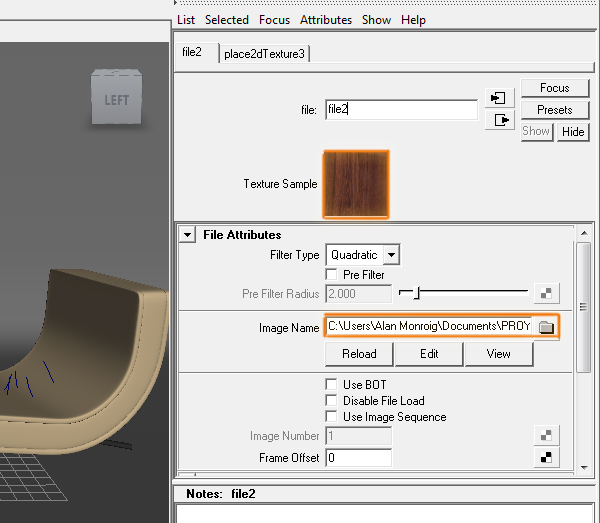Image resolution: width=600 pixels, height=523 pixels.
Task: Click the map button next to Image Number
Action: pyautogui.click(x=546, y=435)
